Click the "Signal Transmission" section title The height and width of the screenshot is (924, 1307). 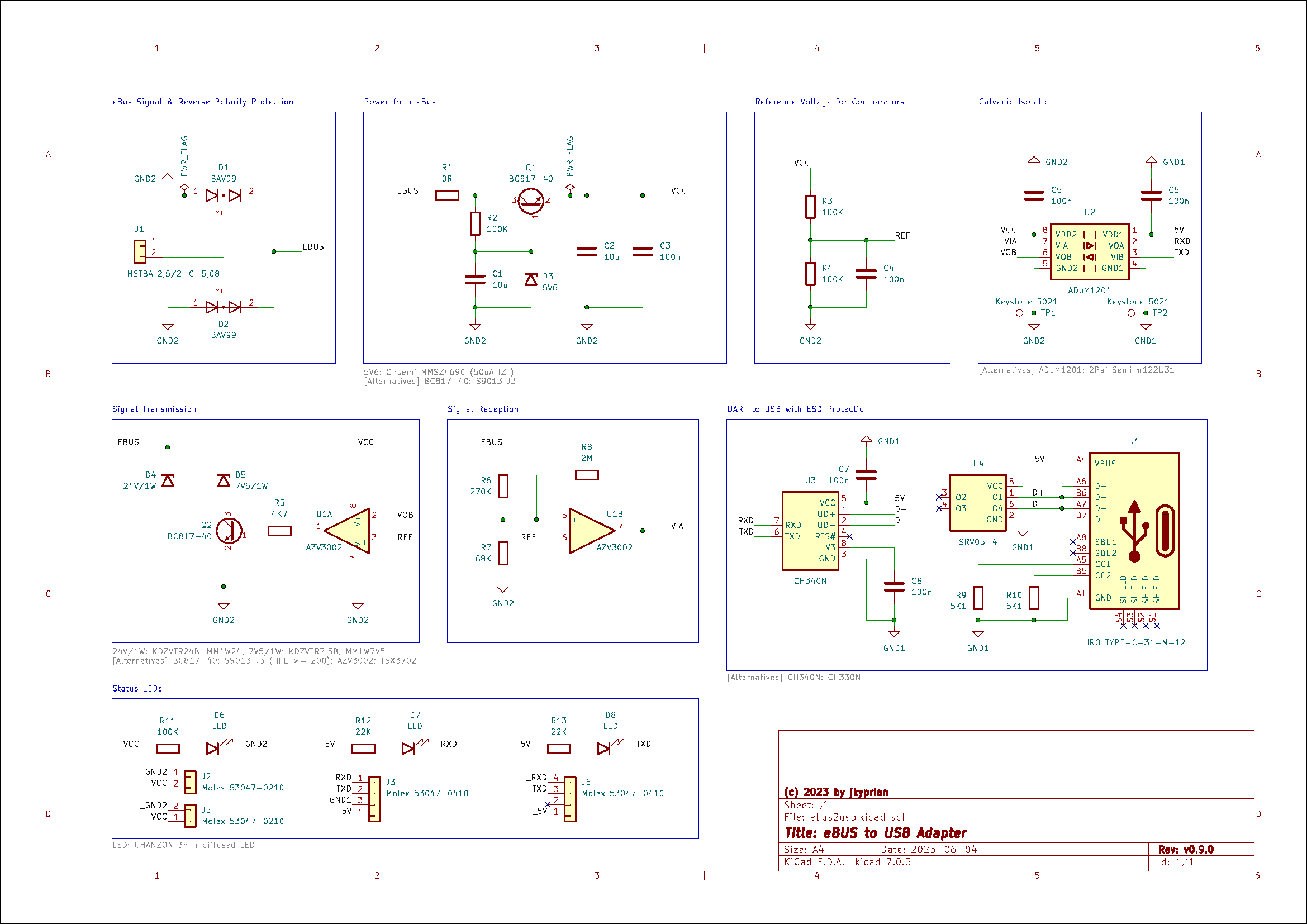[x=154, y=409]
